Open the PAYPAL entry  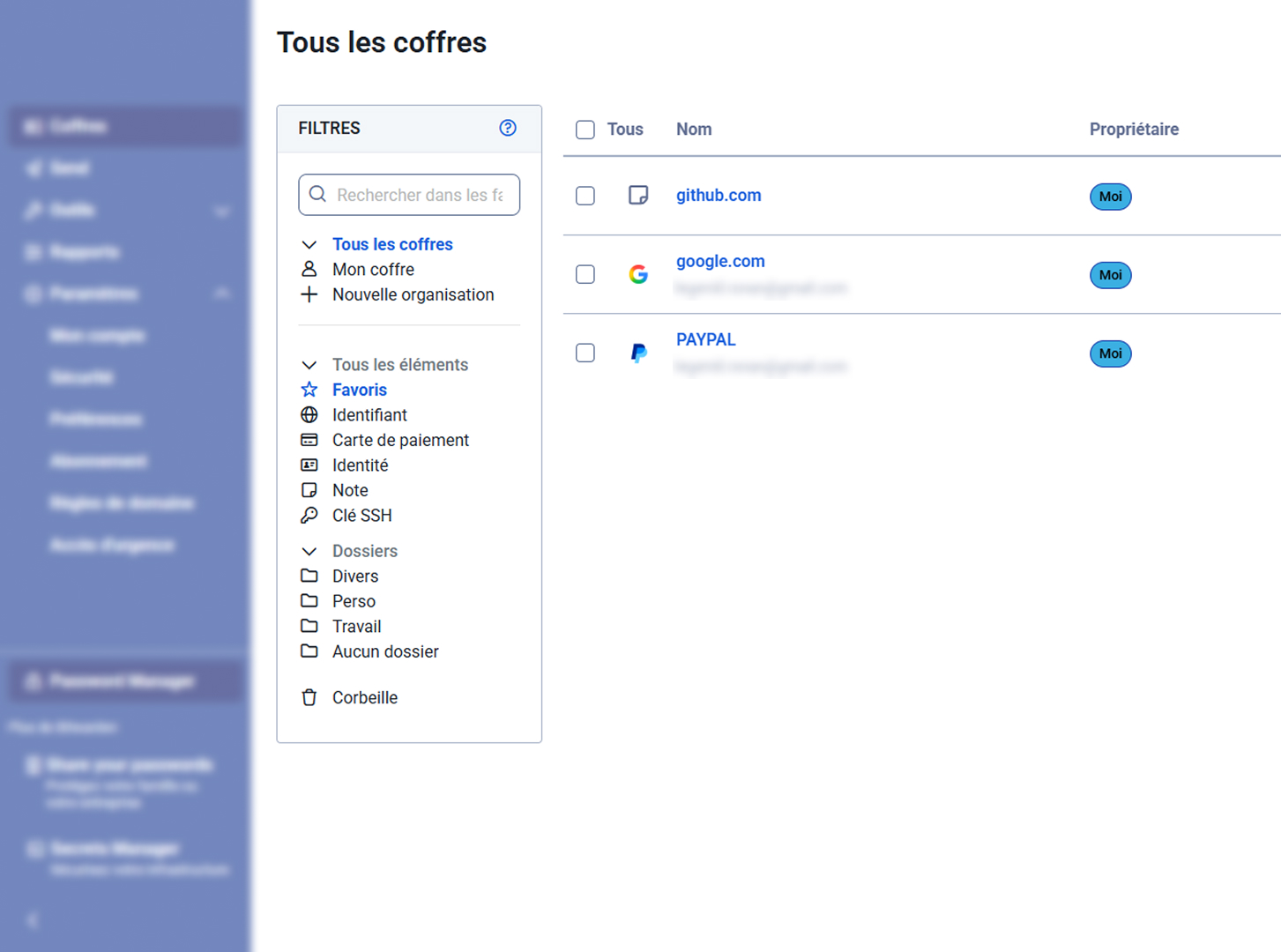[x=705, y=339]
